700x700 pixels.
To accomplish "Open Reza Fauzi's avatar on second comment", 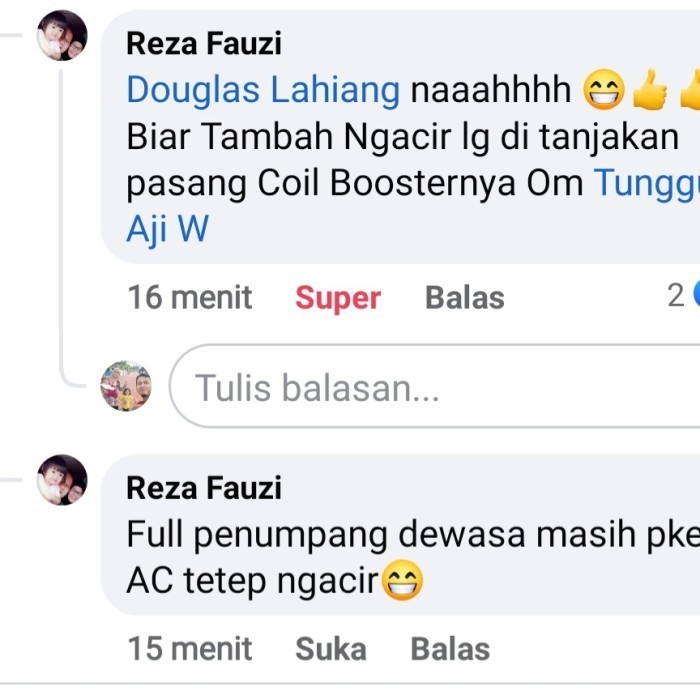I will [x=62, y=480].
